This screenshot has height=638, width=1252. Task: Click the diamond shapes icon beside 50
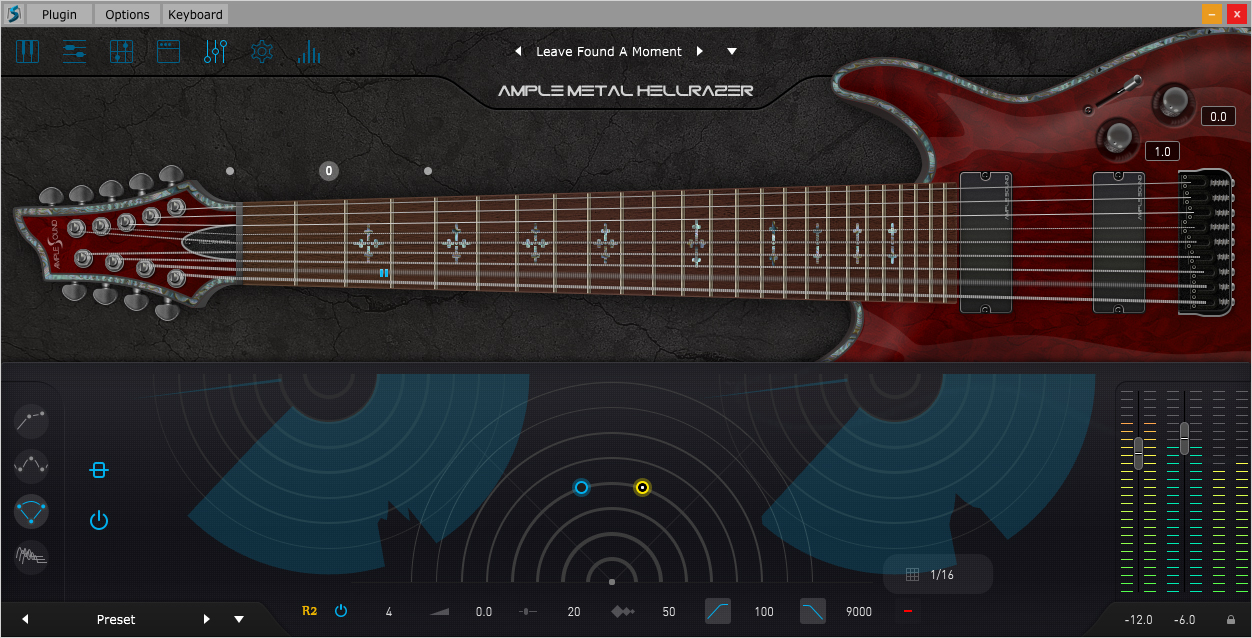(x=623, y=612)
